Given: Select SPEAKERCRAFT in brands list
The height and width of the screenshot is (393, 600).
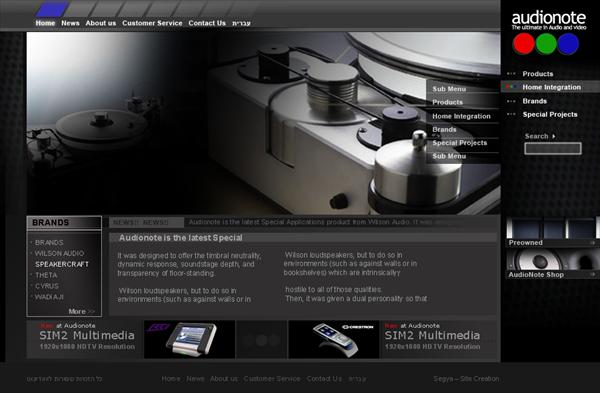Looking at the screenshot, I should [x=62, y=264].
